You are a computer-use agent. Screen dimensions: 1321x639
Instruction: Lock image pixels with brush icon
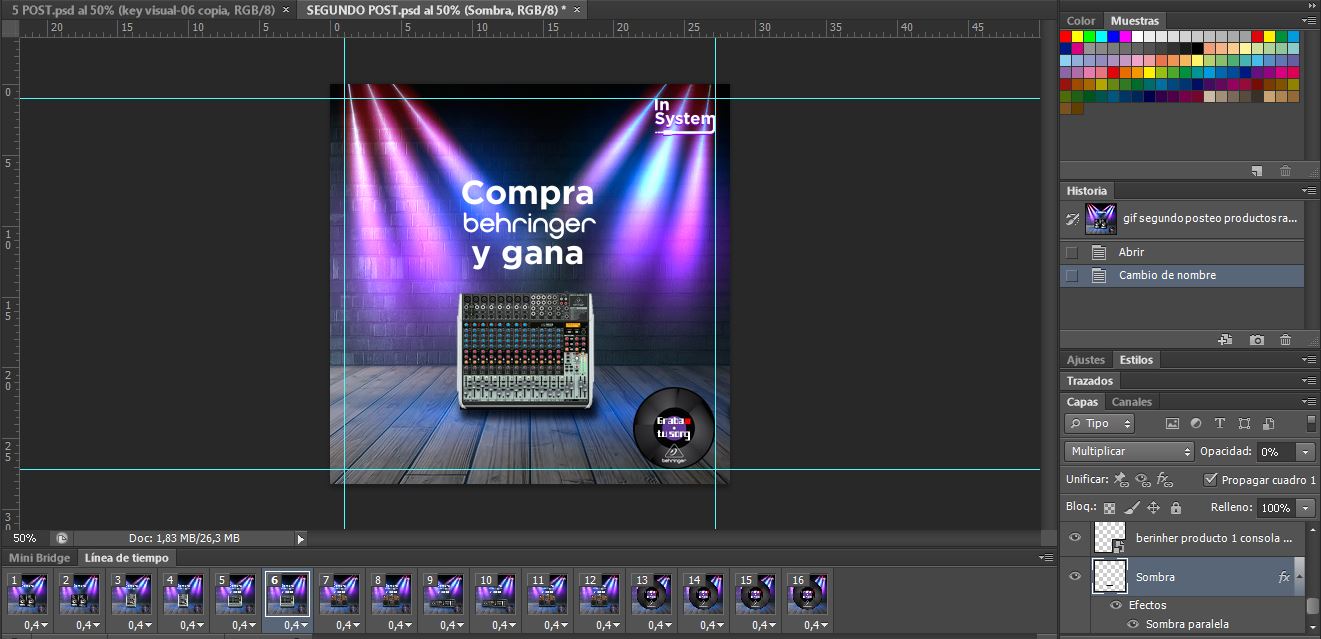[x=1131, y=508]
